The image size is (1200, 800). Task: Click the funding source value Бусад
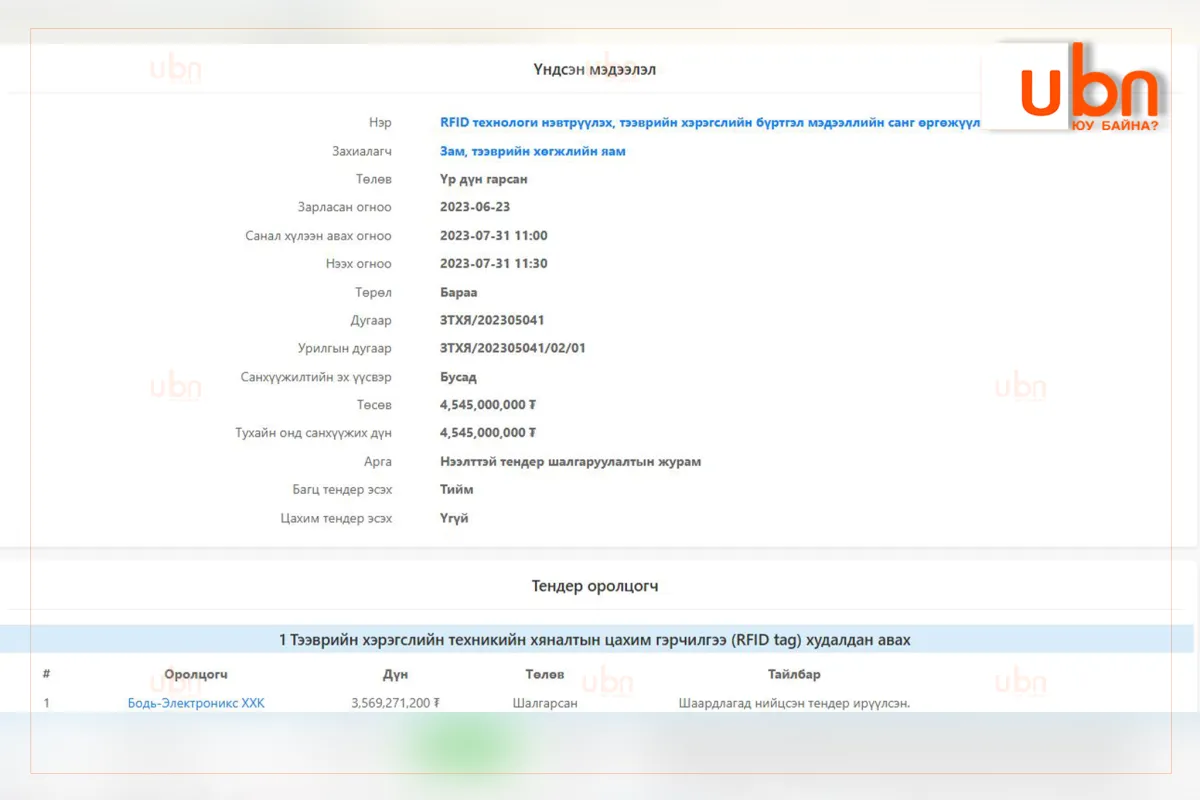(x=458, y=377)
